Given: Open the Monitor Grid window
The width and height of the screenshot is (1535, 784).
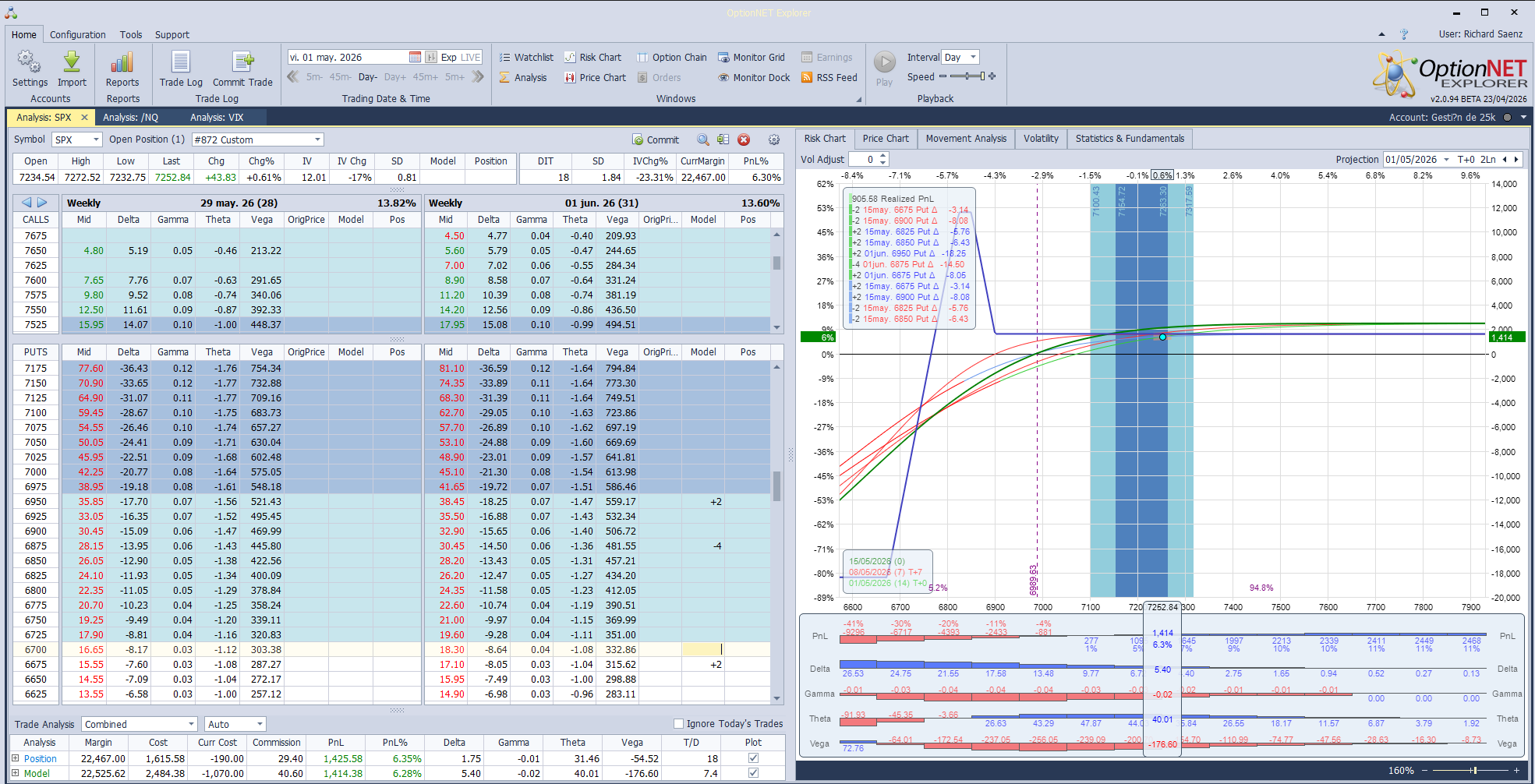Looking at the screenshot, I should [751, 57].
